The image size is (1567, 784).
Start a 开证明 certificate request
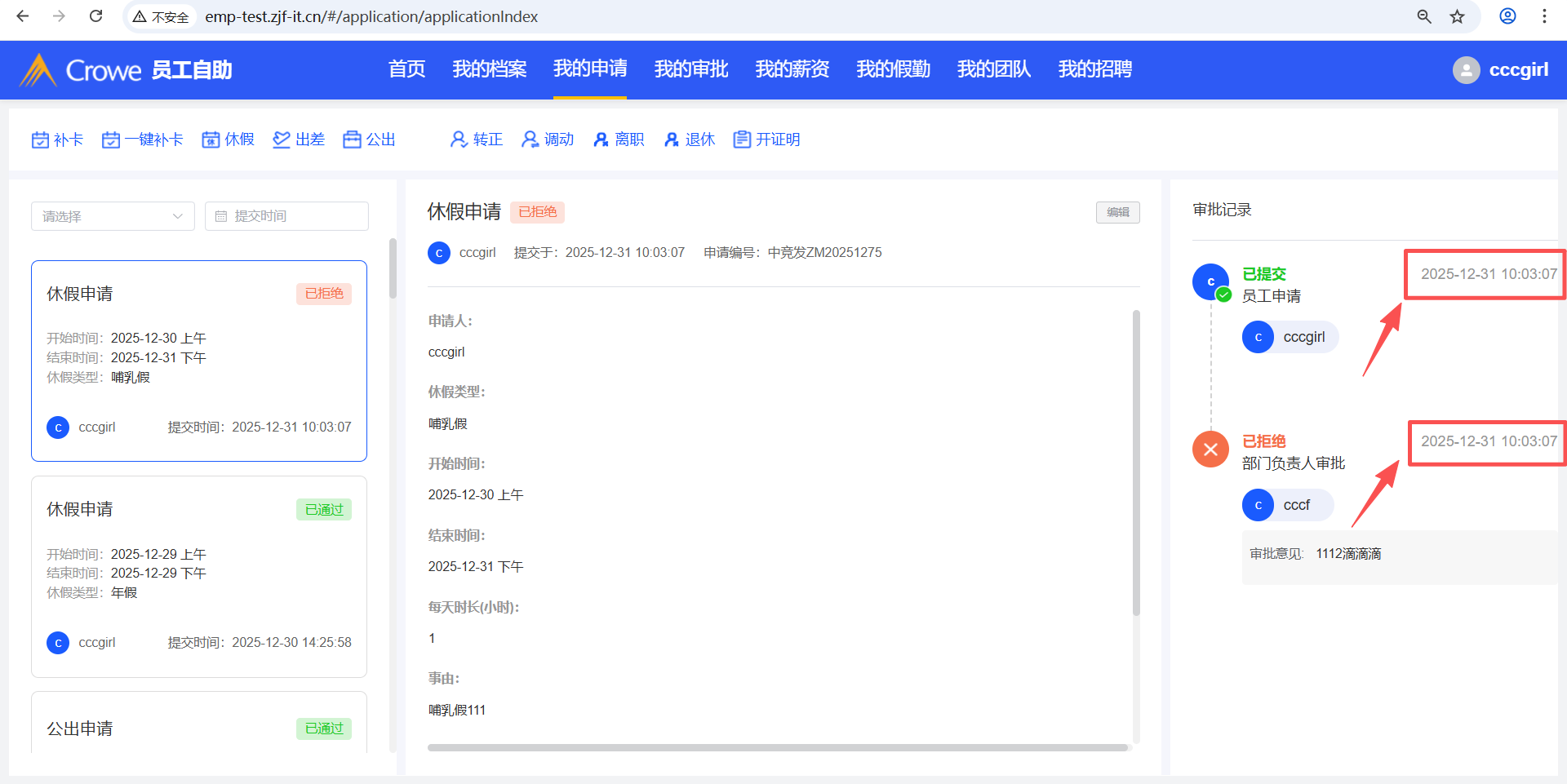click(766, 140)
